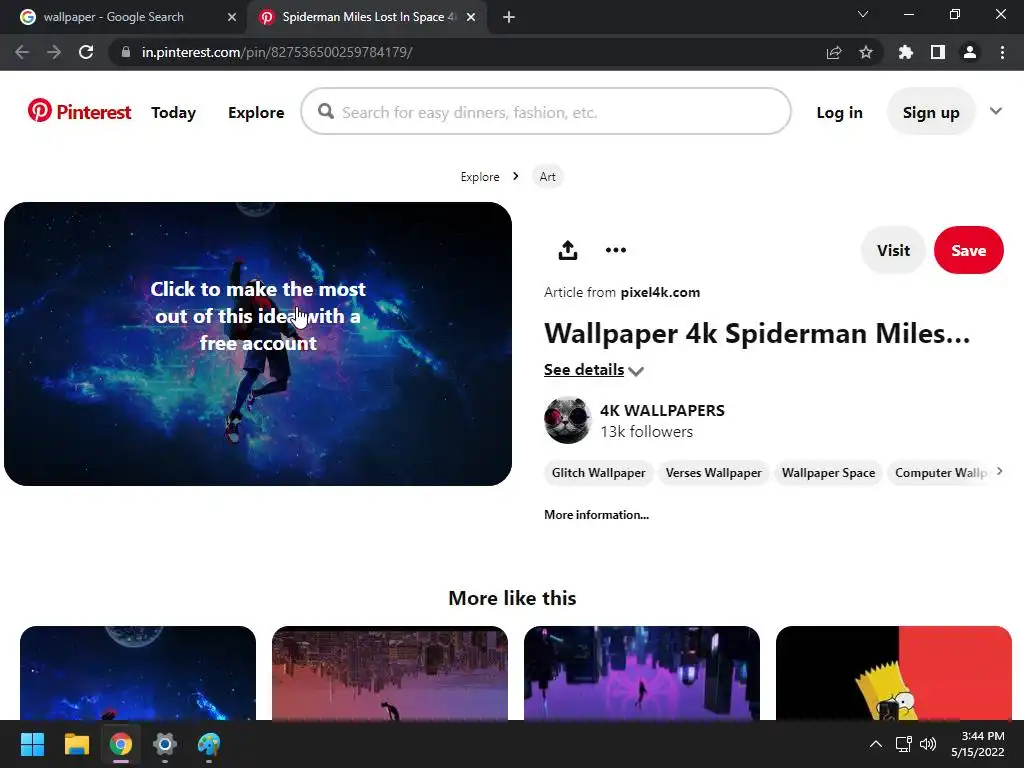The height and width of the screenshot is (768, 1024).
Task: Click the site lock icon
Action: click(126, 52)
